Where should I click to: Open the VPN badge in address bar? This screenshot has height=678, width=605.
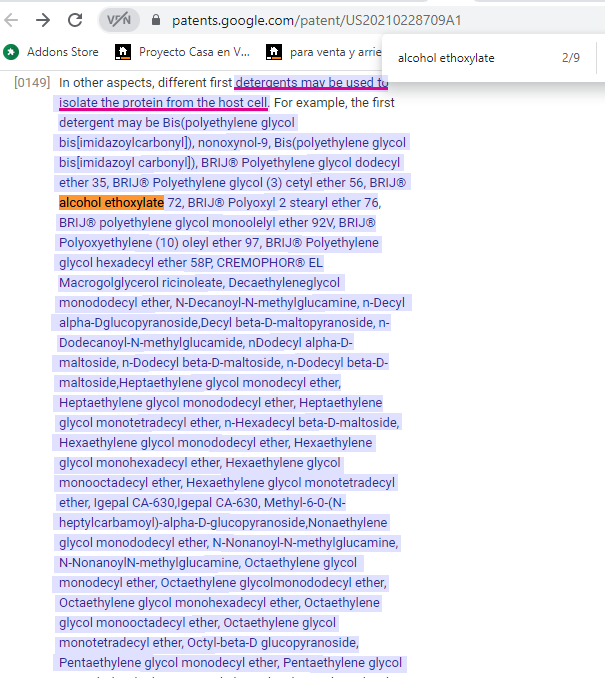119,20
